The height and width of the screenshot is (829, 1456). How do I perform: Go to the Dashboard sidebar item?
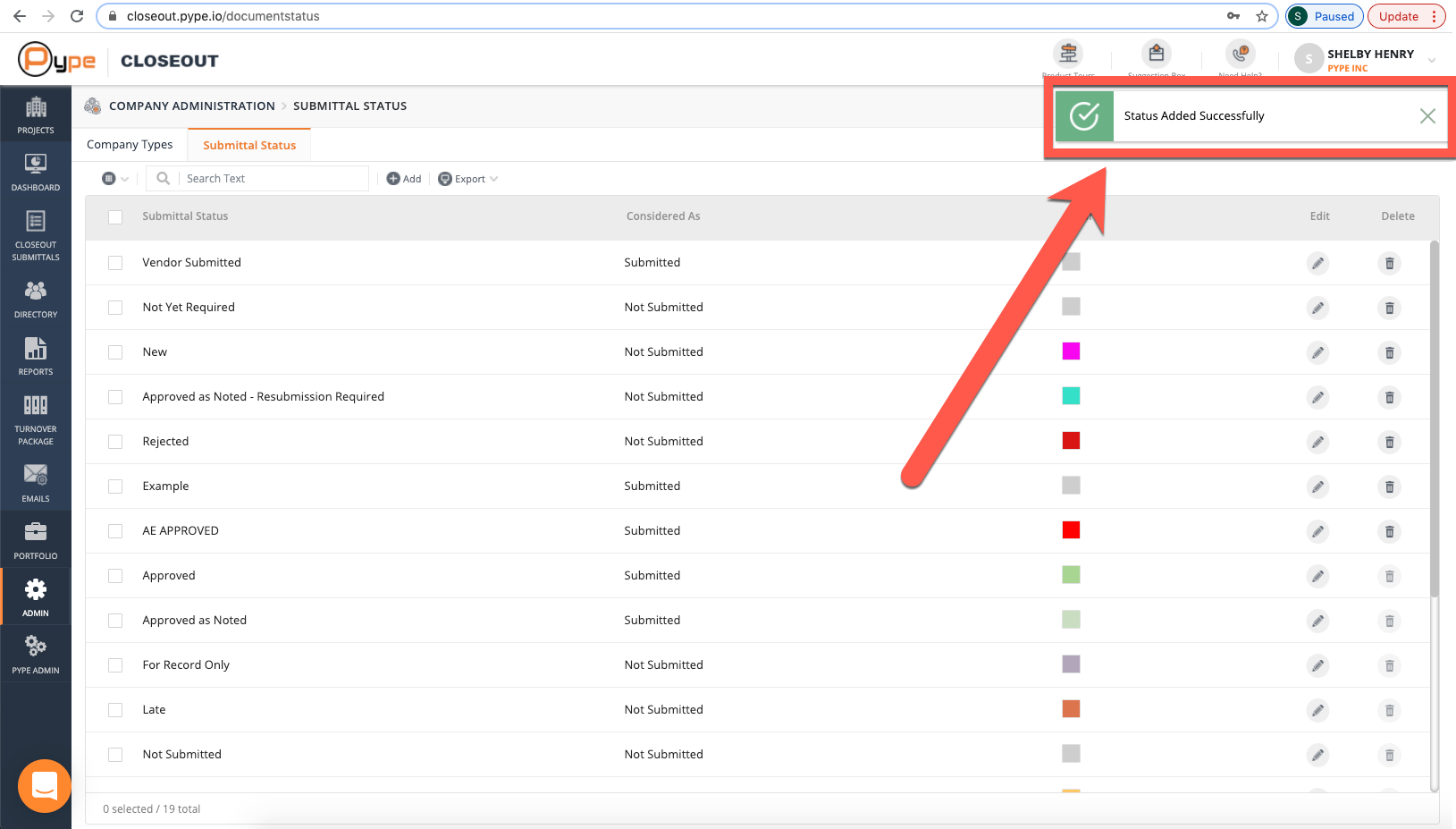tap(36, 172)
